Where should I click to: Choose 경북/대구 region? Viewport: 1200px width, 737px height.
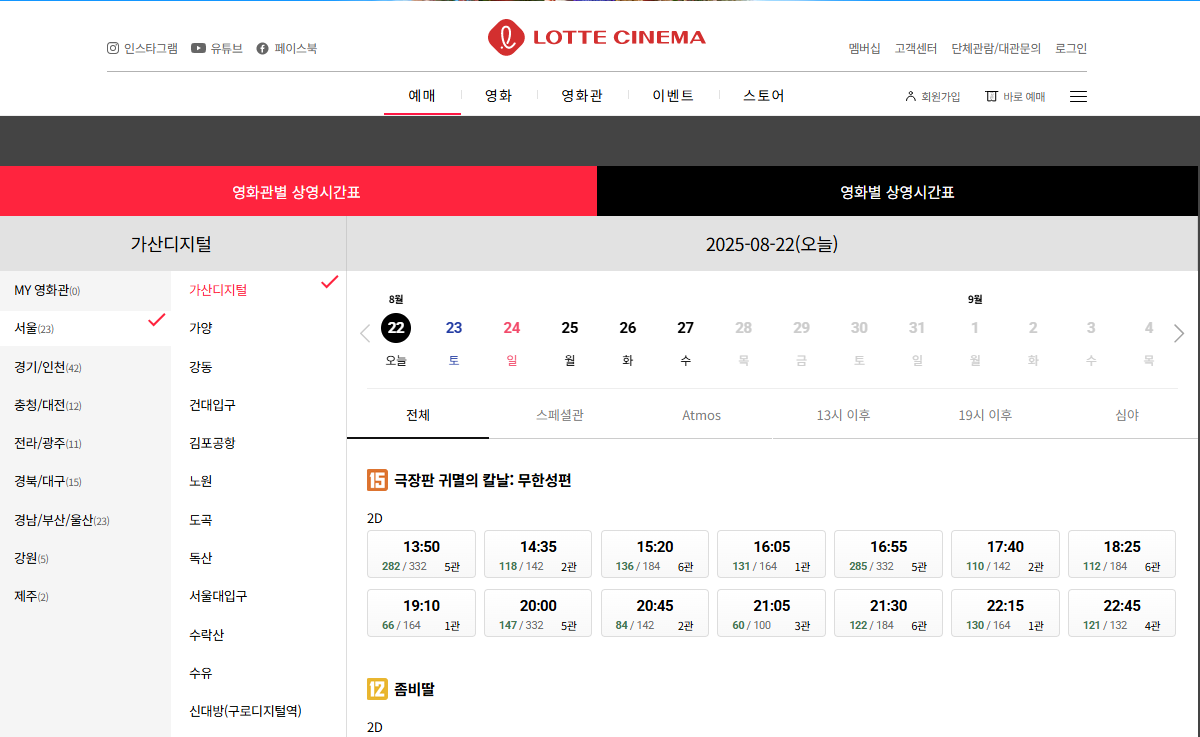click(86, 481)
